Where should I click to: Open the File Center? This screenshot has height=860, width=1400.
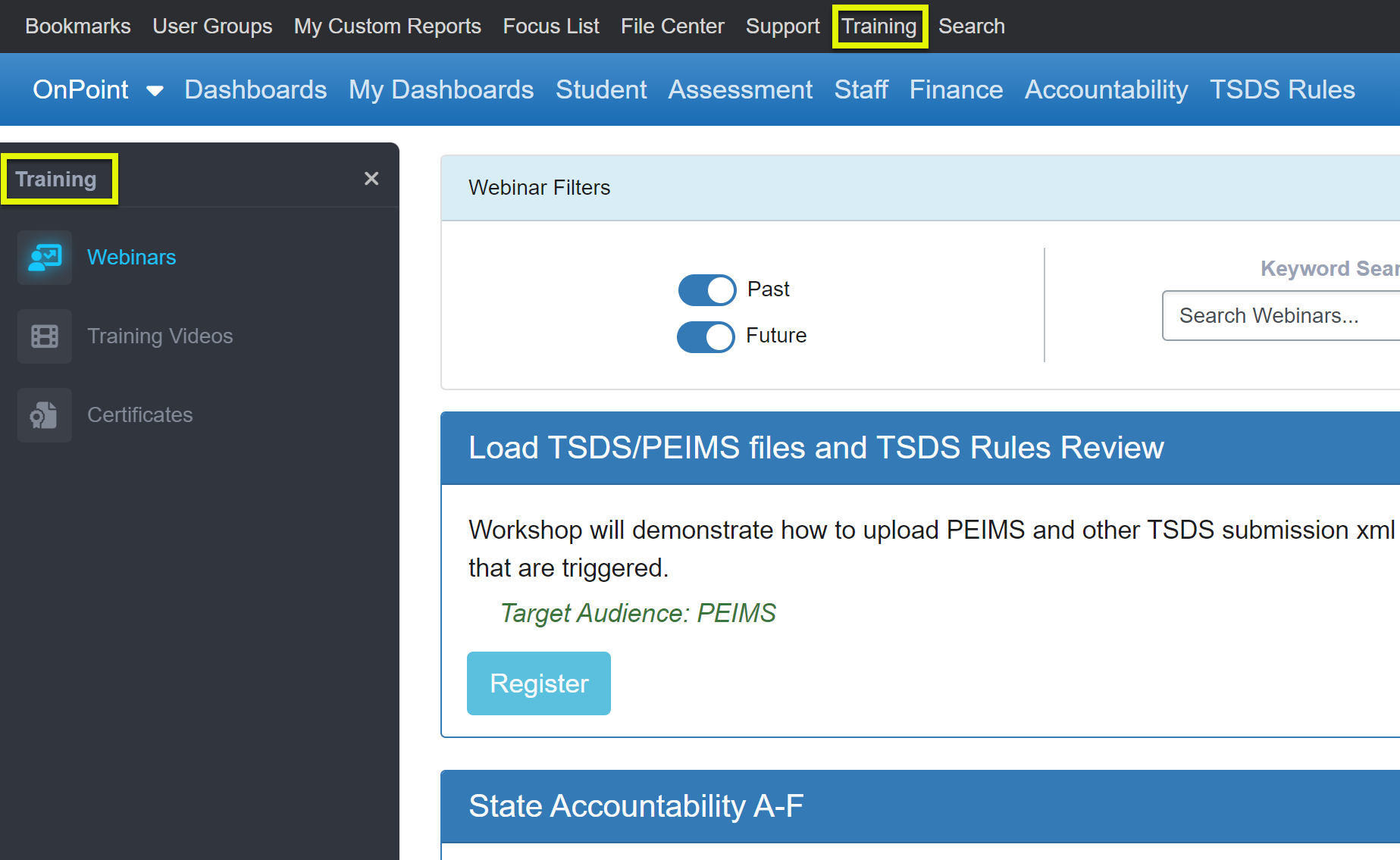[x=672, y=26]
